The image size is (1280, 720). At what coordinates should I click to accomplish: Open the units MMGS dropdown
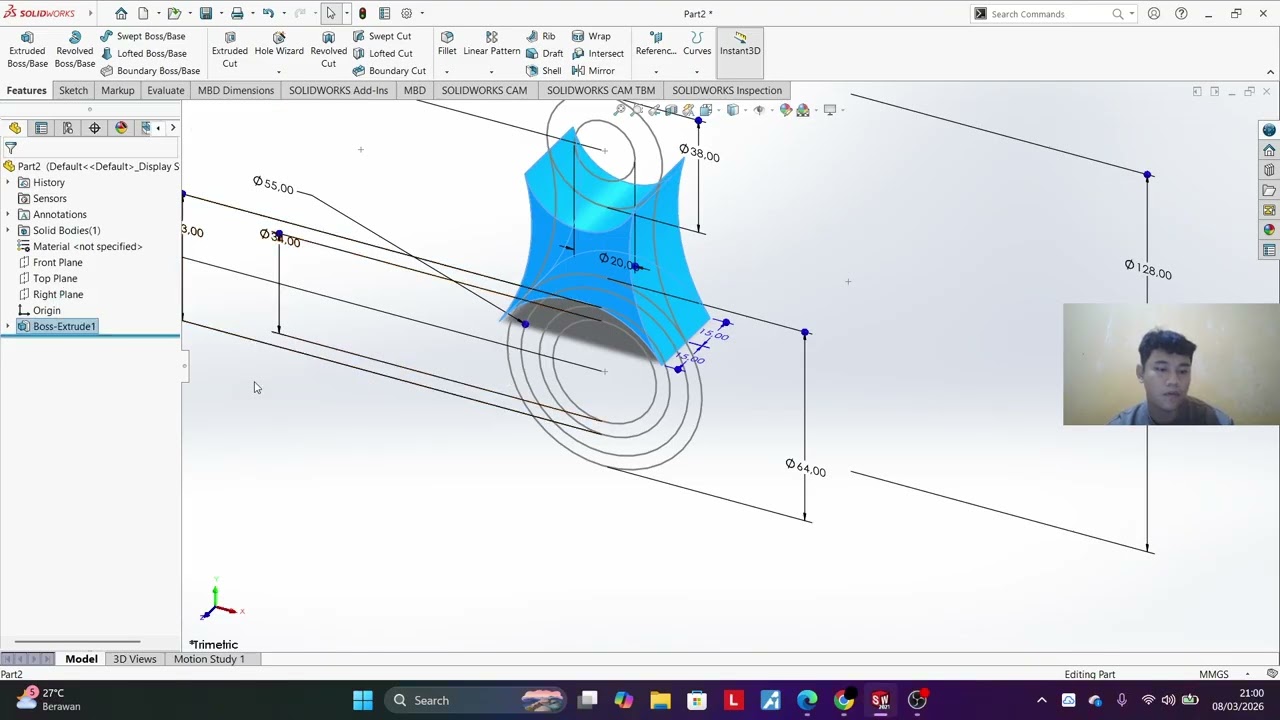1224,675
